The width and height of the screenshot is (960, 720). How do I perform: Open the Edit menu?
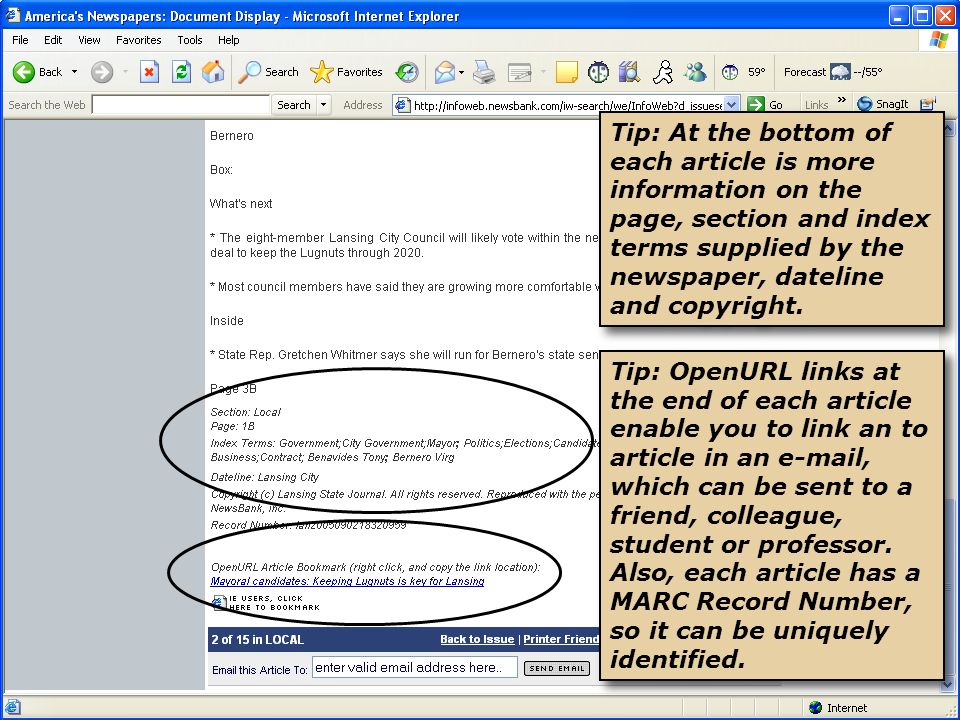(53, 40)
